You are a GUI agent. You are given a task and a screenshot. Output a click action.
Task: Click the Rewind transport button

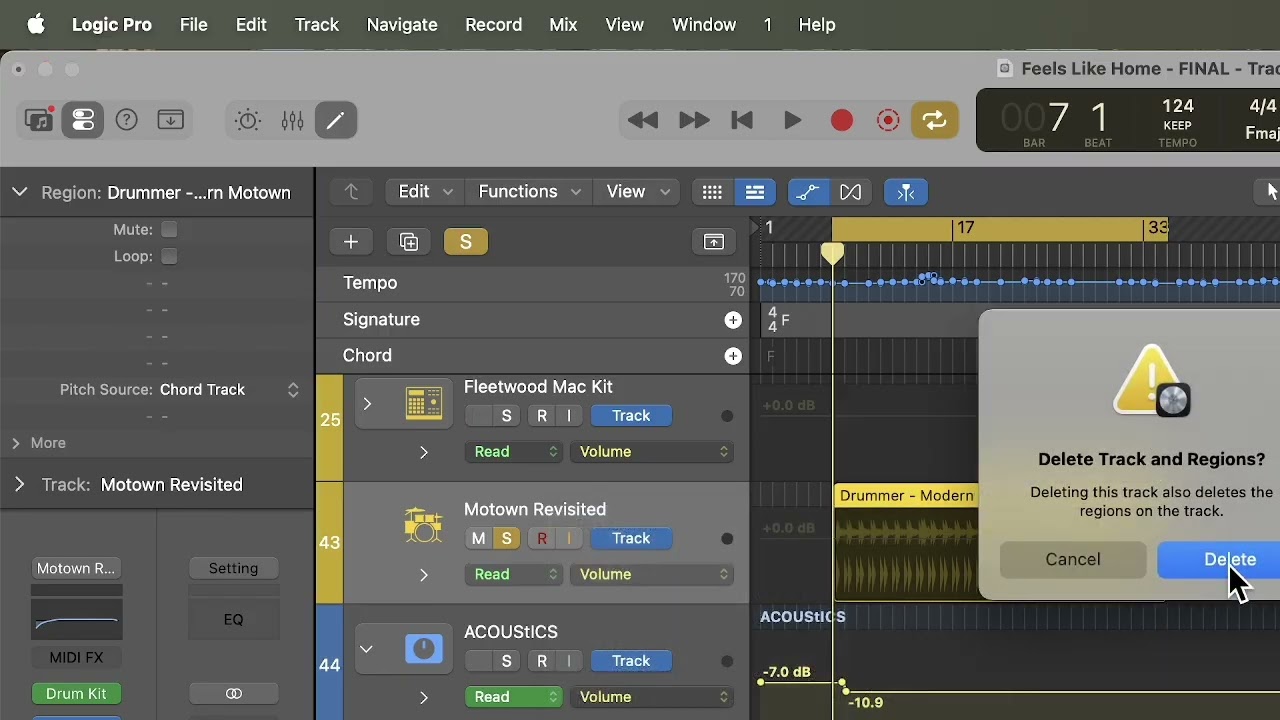coord(643,121)
